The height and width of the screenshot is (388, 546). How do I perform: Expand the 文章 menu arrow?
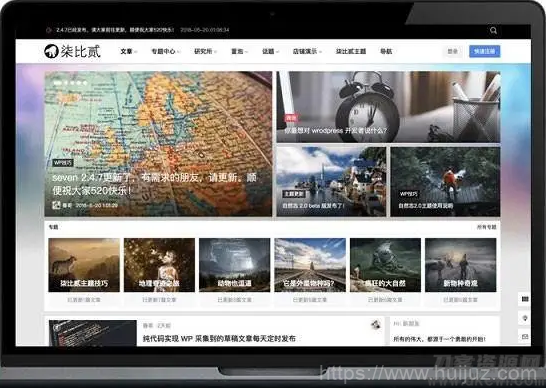click(x=136, y=52)
